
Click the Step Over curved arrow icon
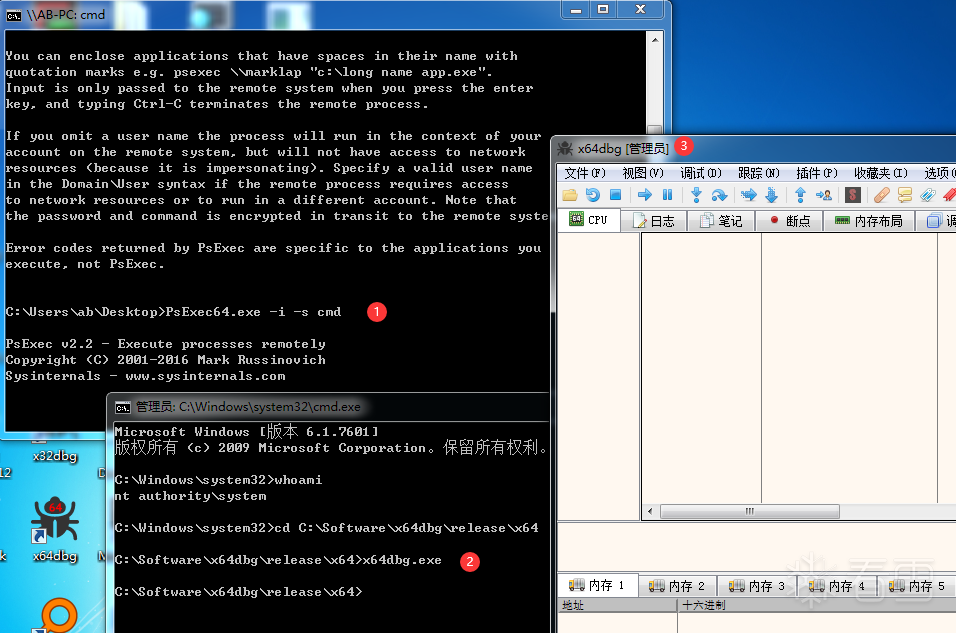click(719, 195)
